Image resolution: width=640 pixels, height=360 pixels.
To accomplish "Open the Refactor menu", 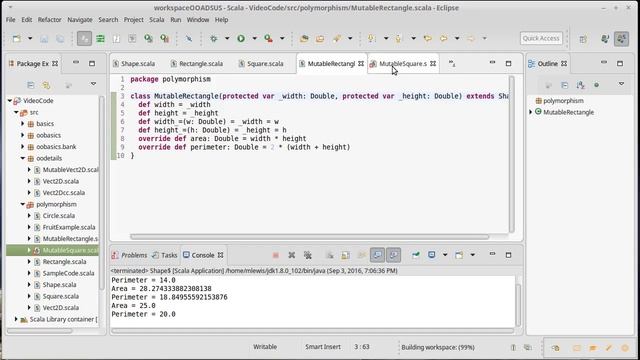I will (49, 20).
